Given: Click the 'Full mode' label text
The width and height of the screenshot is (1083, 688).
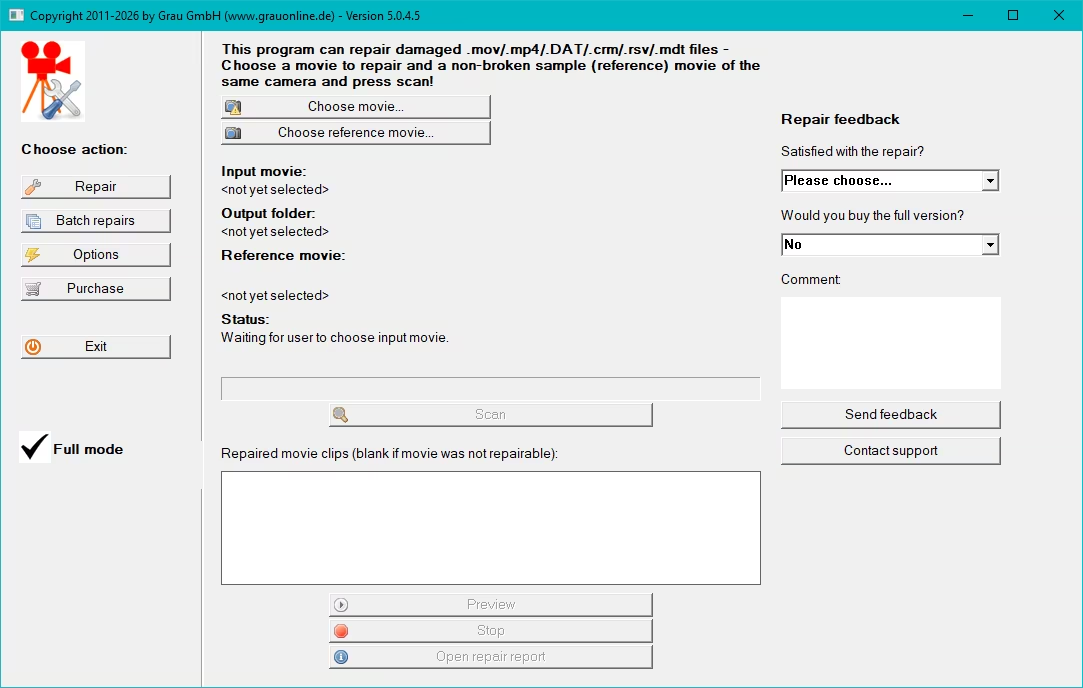Looking at the screenshot, I should click(x=88, y=449).
